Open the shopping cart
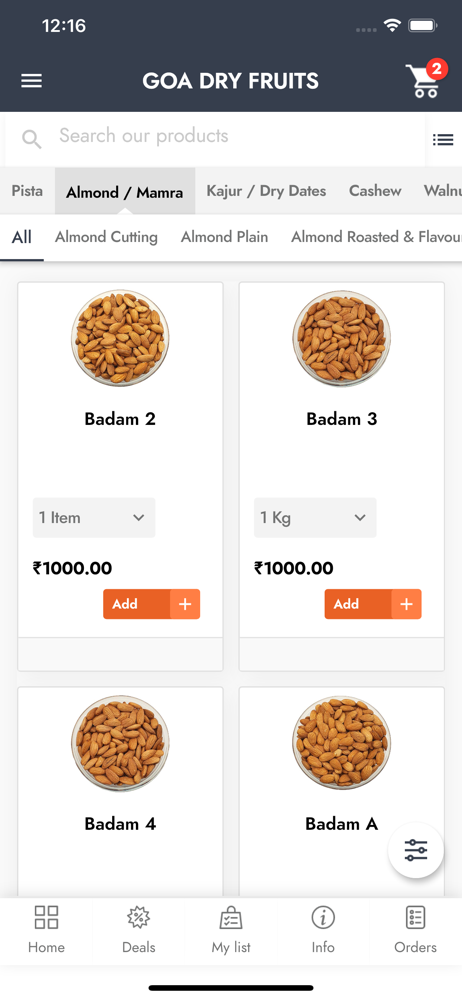 tap(423, 80)
